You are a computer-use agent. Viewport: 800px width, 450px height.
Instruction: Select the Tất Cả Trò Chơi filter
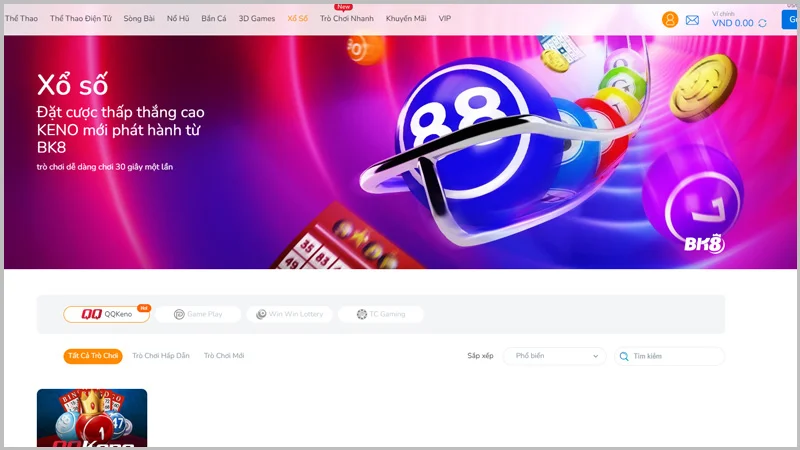click(93, 356)
